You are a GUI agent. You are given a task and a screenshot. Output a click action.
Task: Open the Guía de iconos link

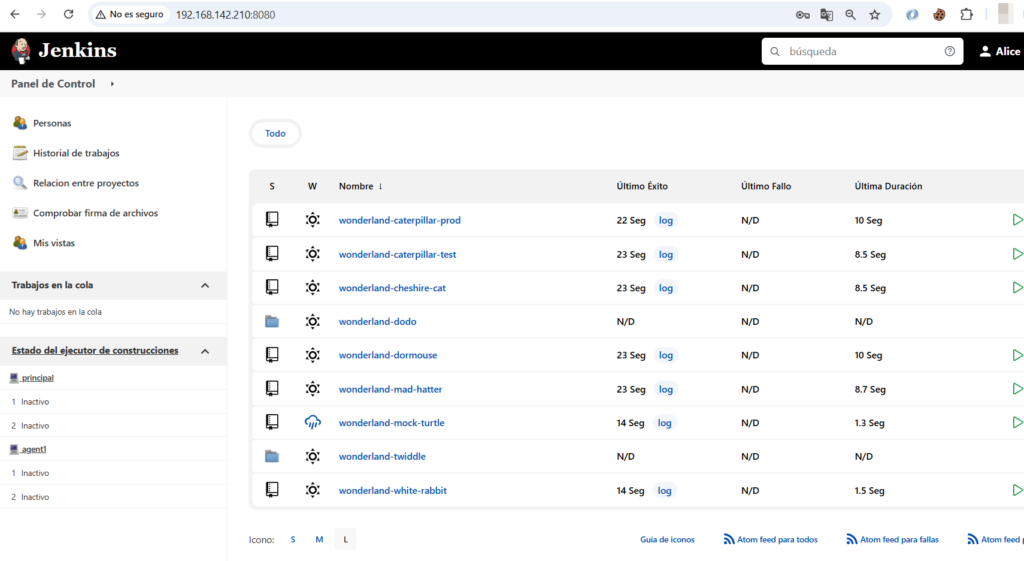pos(667,539)
